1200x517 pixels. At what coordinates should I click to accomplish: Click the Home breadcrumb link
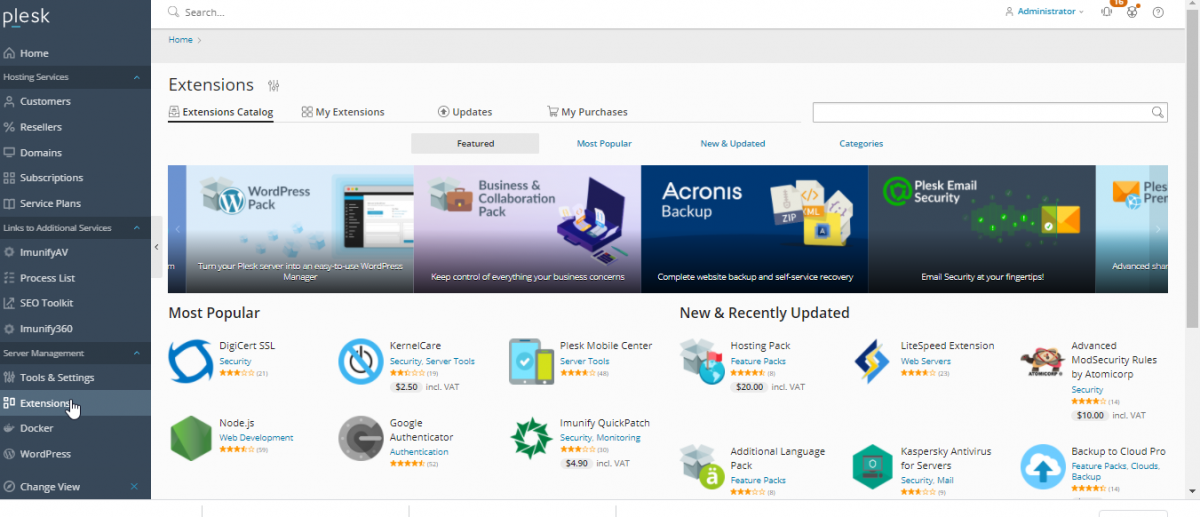(180, 40)
